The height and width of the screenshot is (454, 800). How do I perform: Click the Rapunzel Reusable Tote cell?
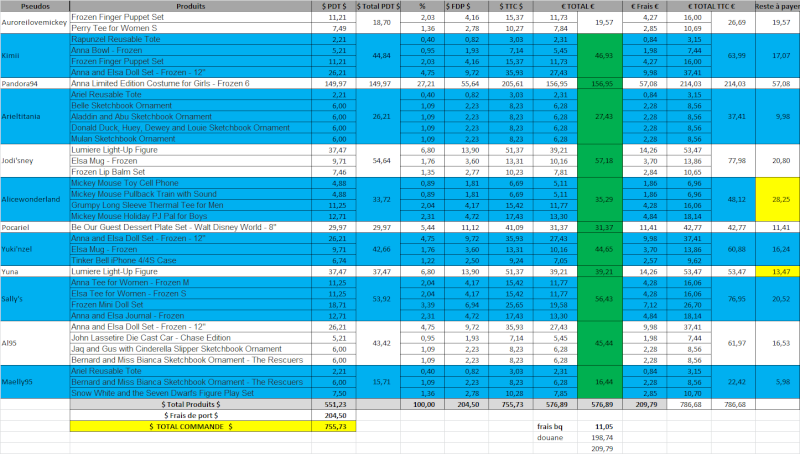190,39
